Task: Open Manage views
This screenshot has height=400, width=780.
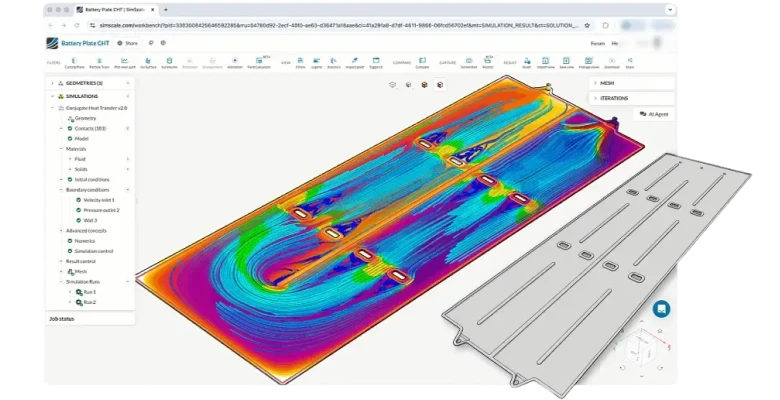Action: pos(588,63)
